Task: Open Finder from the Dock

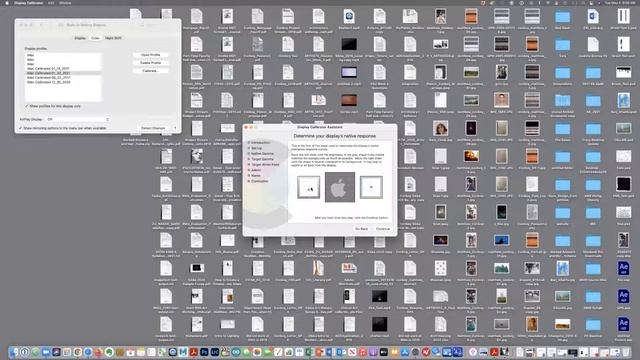Action: coord(14,352)
